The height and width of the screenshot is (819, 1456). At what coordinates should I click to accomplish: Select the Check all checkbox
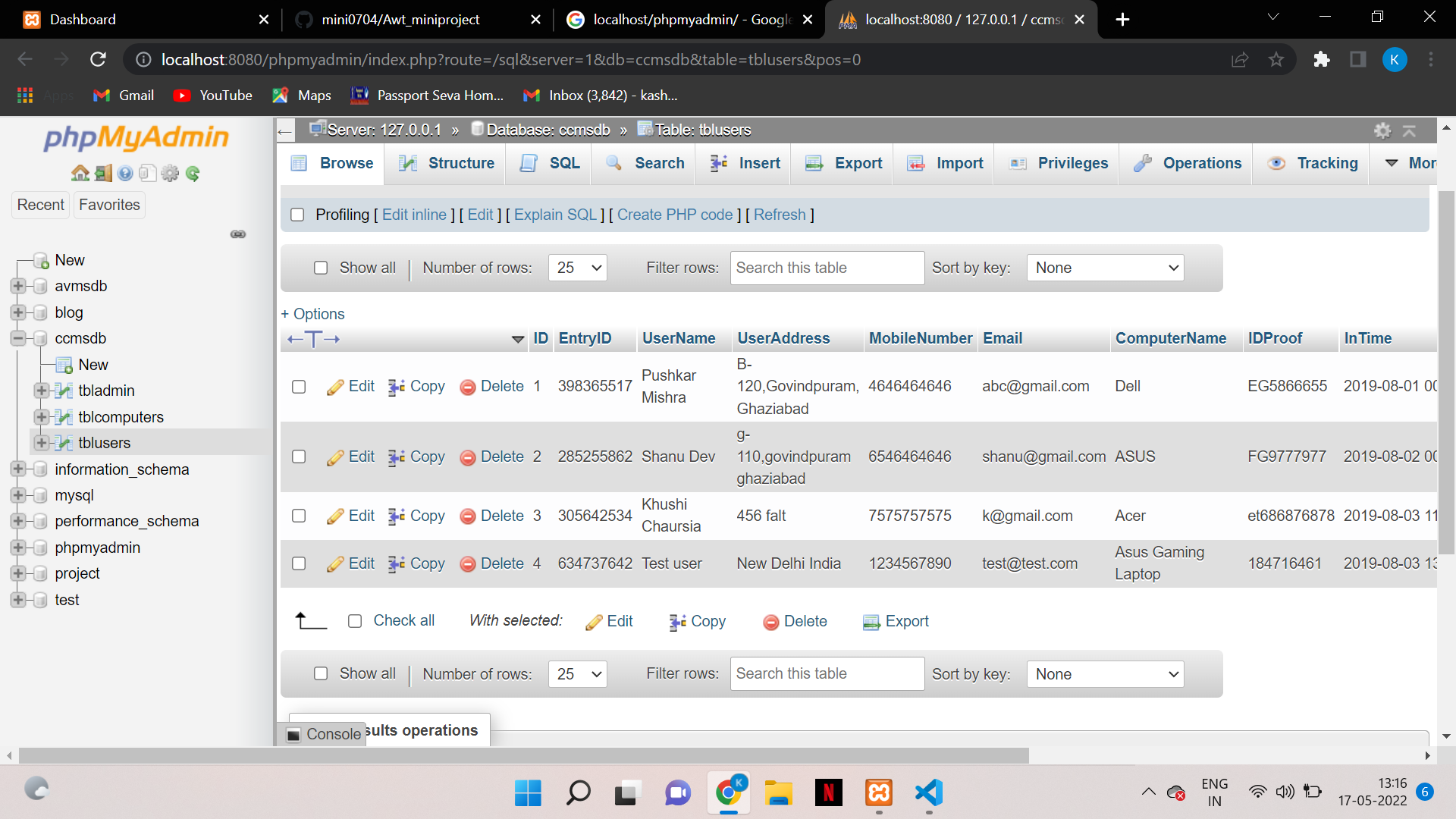coord(355,620)
